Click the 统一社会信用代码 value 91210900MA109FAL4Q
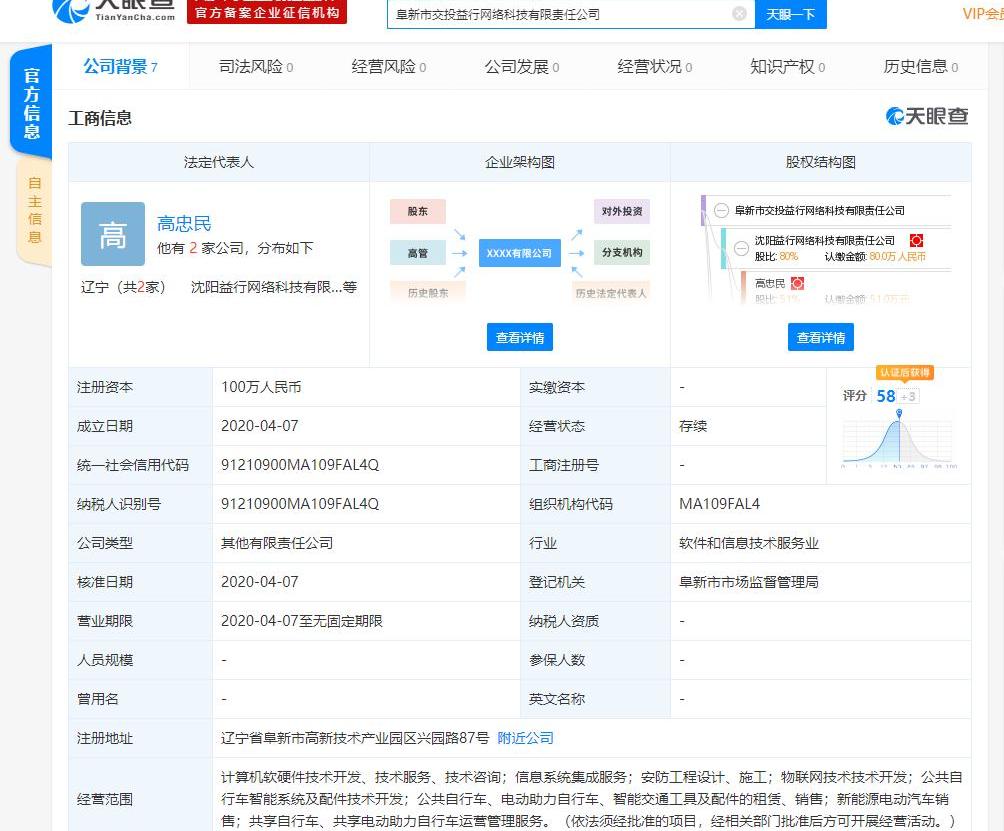Screen dimensions: 1004x831 [300, 465]
